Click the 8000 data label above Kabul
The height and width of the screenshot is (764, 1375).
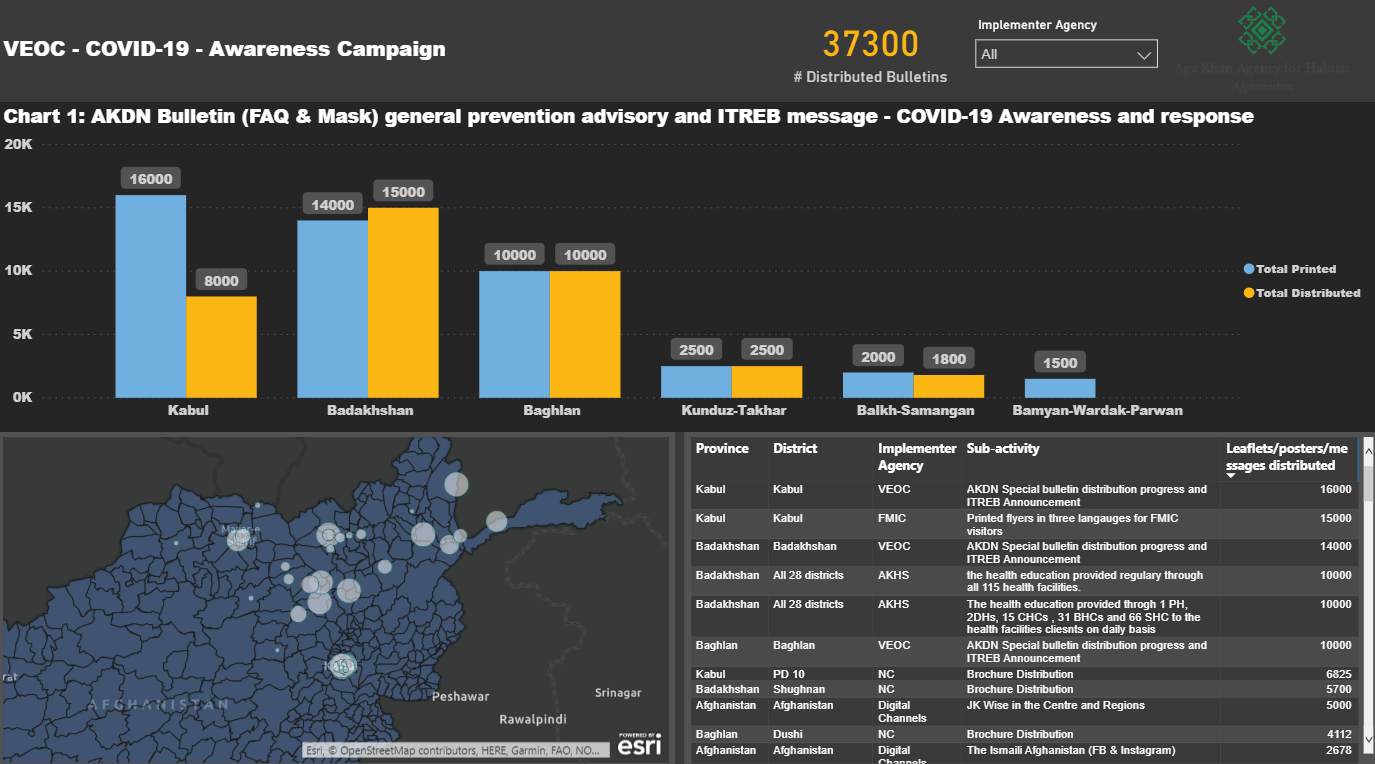(221, 281)
